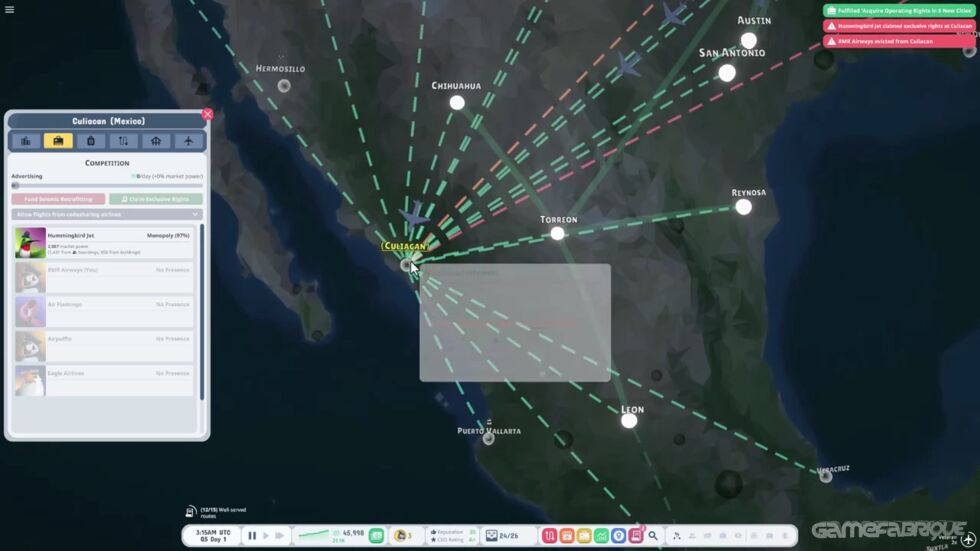Pause the game simulation
980x551 pixels.
252,535
